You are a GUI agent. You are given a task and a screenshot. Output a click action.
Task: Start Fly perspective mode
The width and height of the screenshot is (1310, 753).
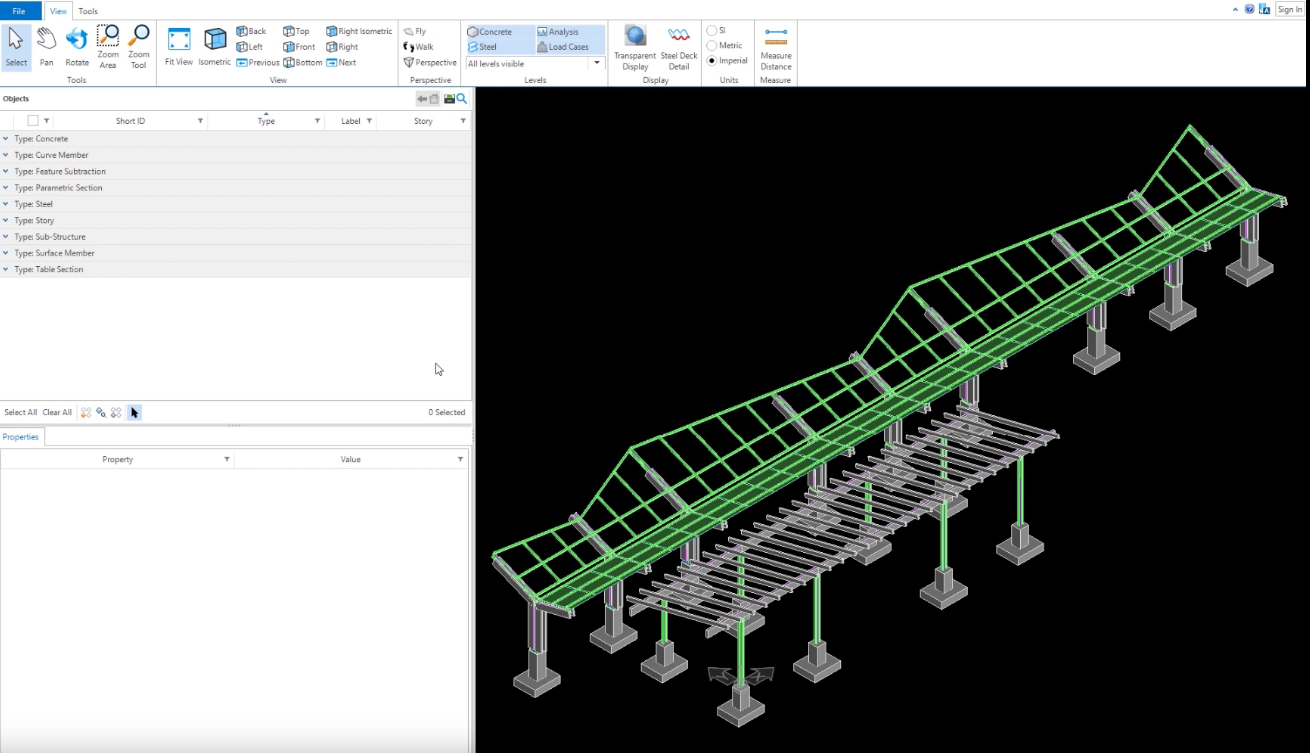pos(415,31)
